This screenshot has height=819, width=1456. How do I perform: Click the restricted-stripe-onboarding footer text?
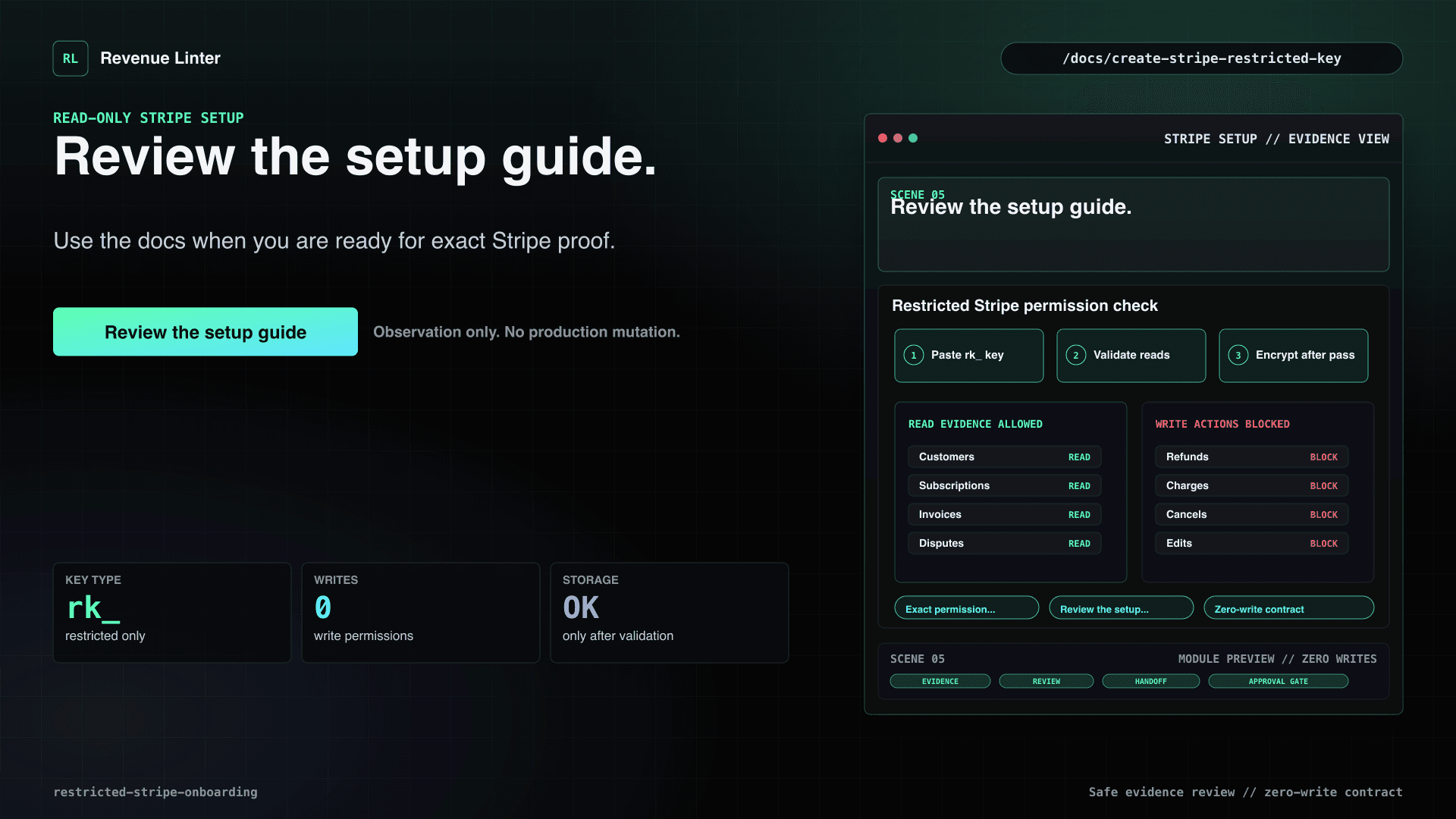155,792
